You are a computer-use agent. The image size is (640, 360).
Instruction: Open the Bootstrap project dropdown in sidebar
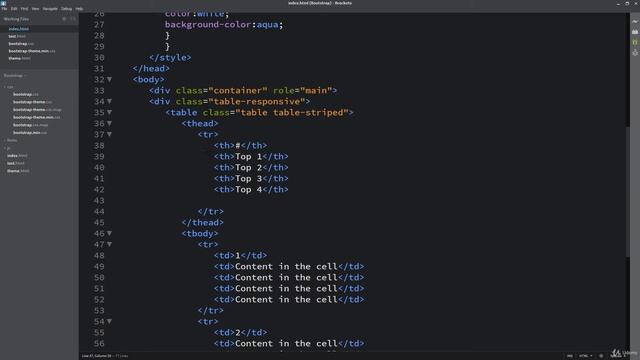tap(15, 76)
